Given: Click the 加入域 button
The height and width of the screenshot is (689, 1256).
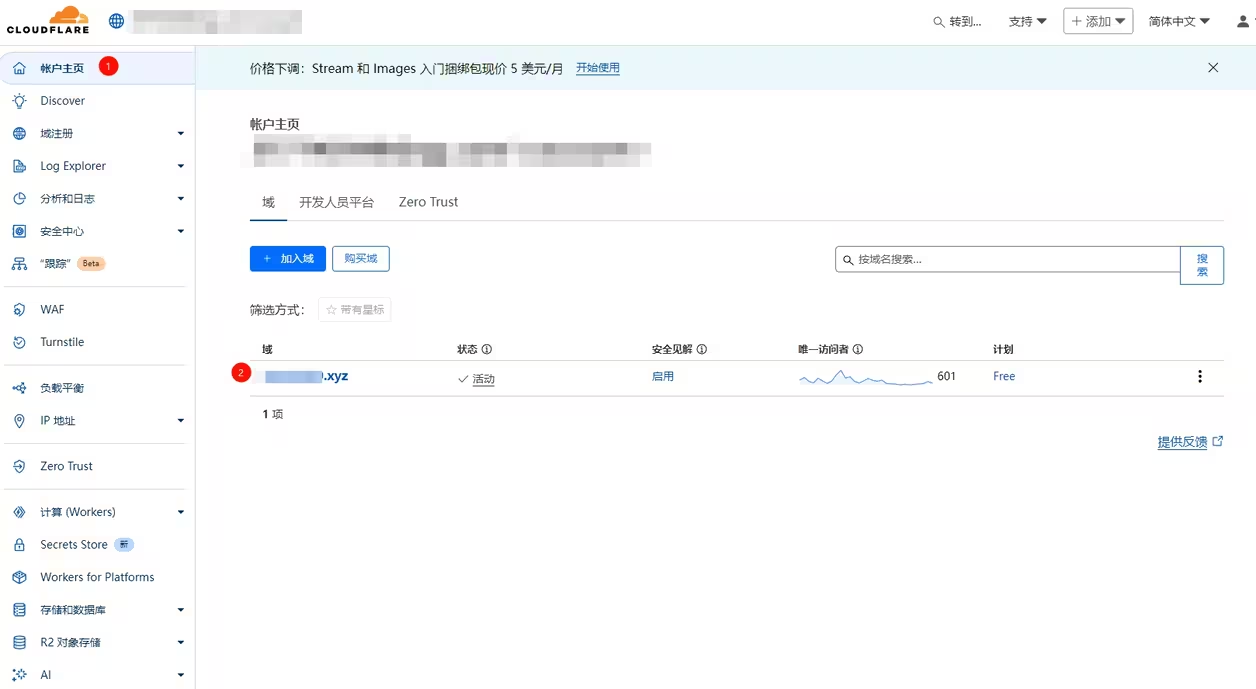Looking at the screenshot, I should pyautogui.click(x=287, y=259).
